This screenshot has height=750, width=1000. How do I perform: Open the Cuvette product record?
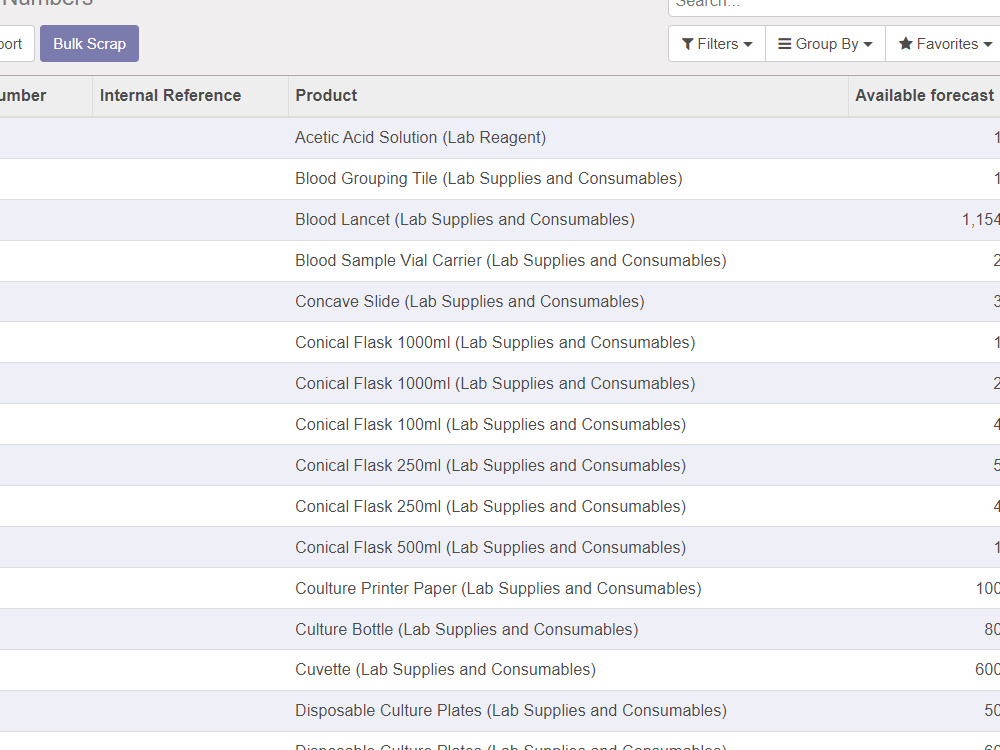pos(445,669)
